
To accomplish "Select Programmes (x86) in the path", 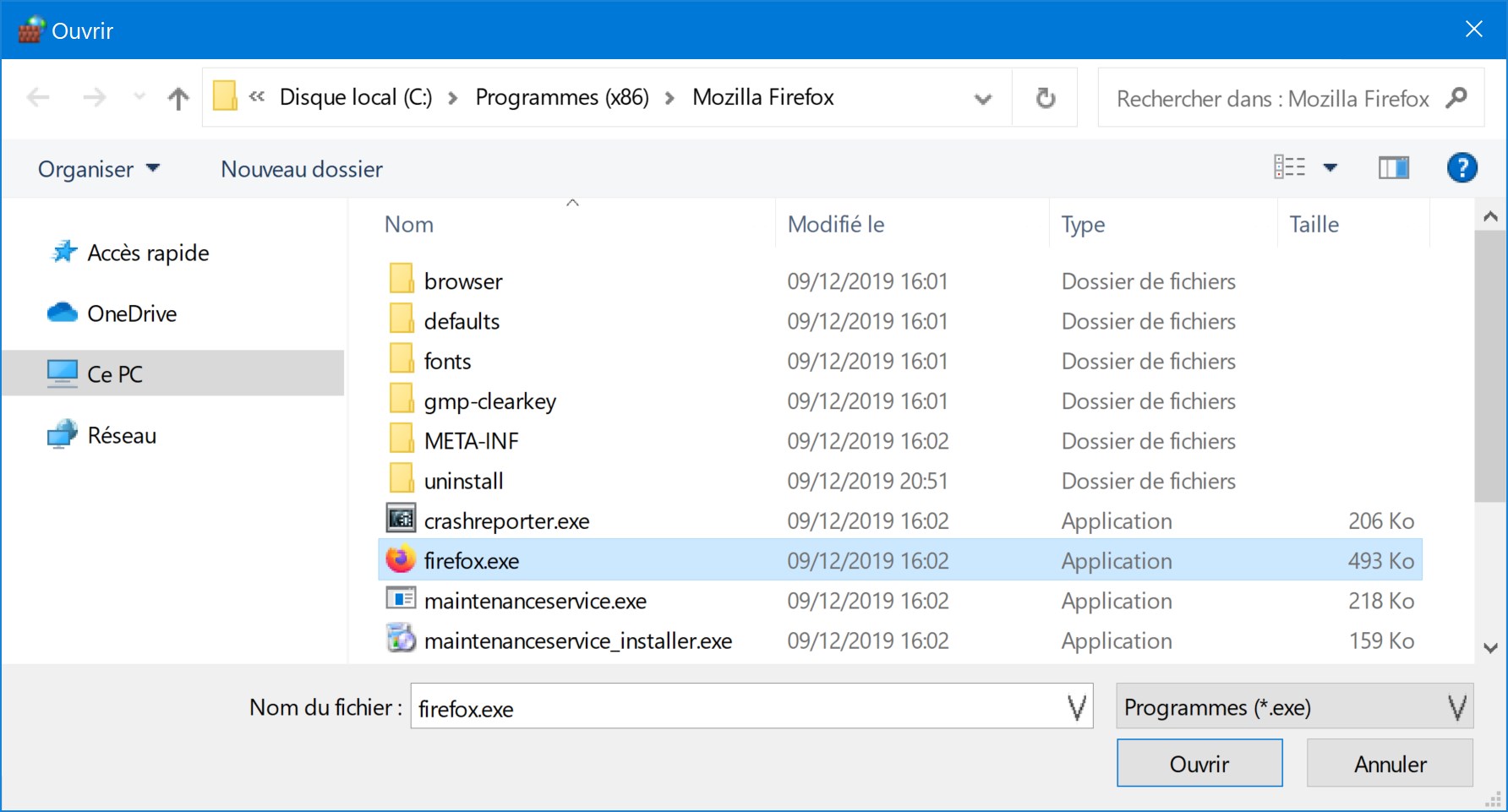I will tap(562, 97).
